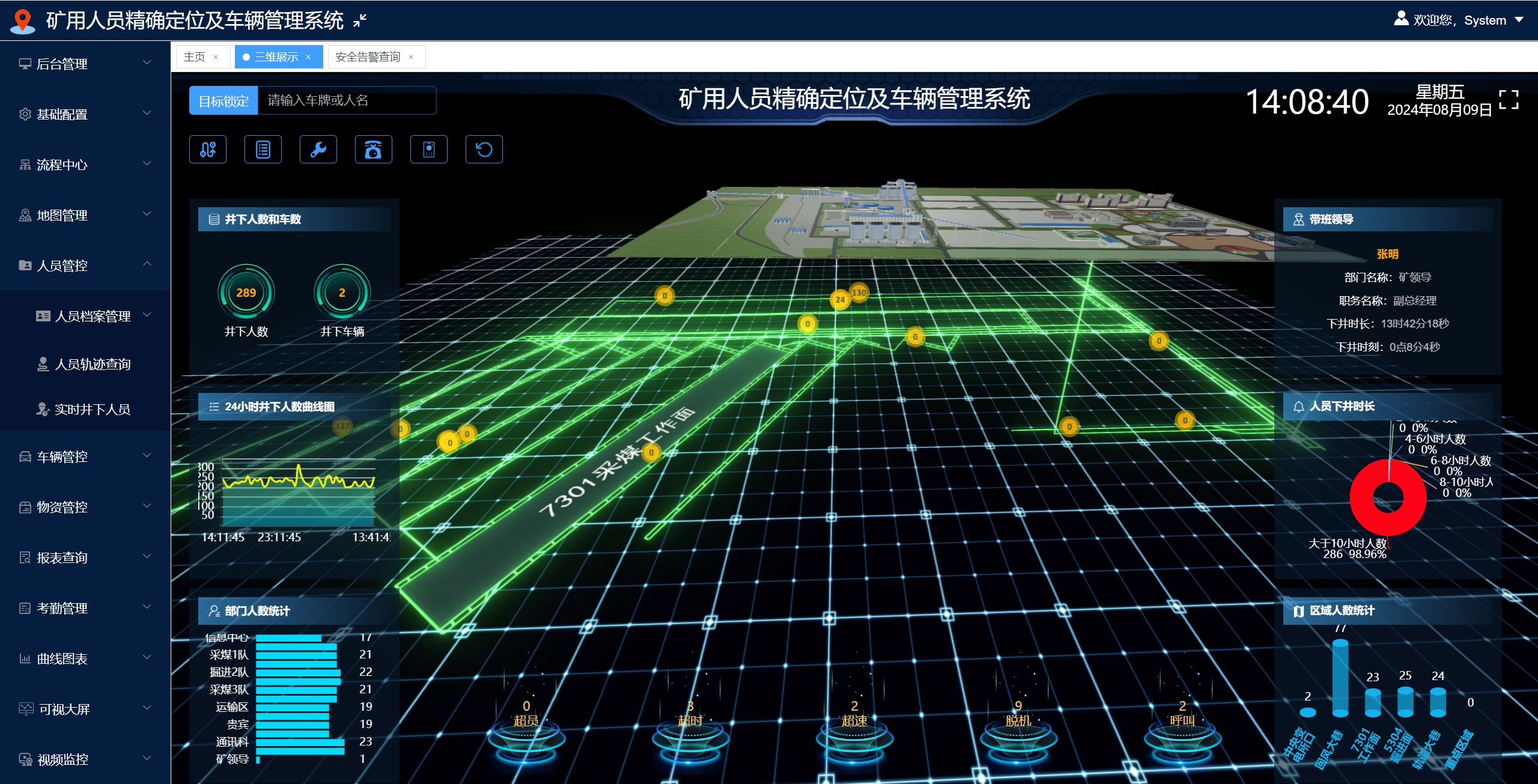Click the intercom device icon
The width and height of the screenshot is (1538, 784).
click(429, 149)
